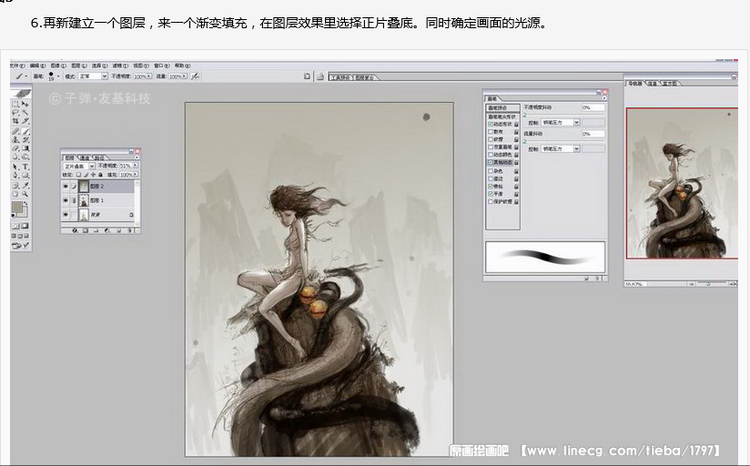The width and height of the screenshot is (750, 466).
Task: Open the 文件 menu
Action: tap(17, 66)
